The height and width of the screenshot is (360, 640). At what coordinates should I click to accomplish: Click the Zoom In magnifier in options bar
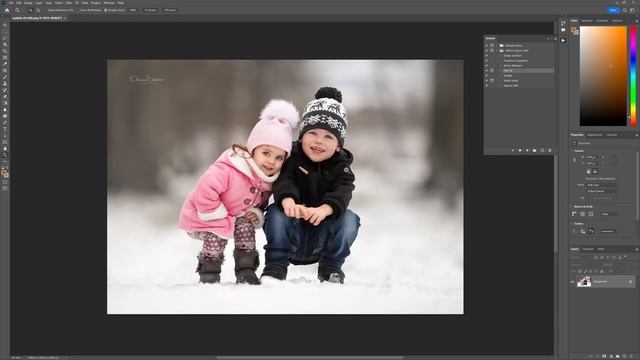(30, 10)
